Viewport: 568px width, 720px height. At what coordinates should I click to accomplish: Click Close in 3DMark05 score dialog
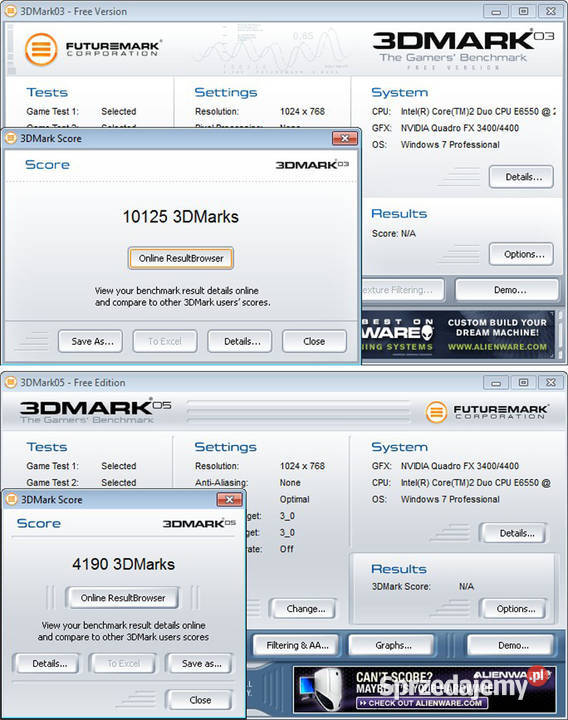[200, 700]
